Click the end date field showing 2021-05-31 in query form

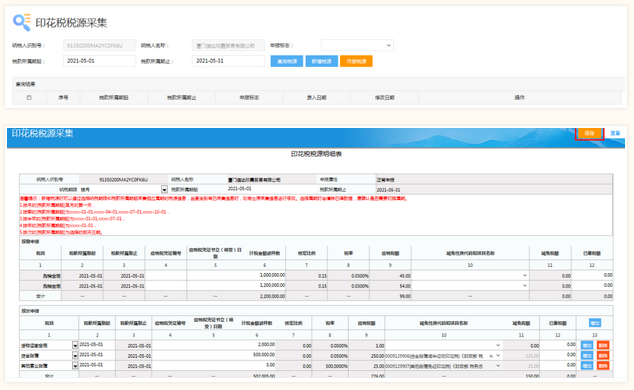[x=228, y=61]
